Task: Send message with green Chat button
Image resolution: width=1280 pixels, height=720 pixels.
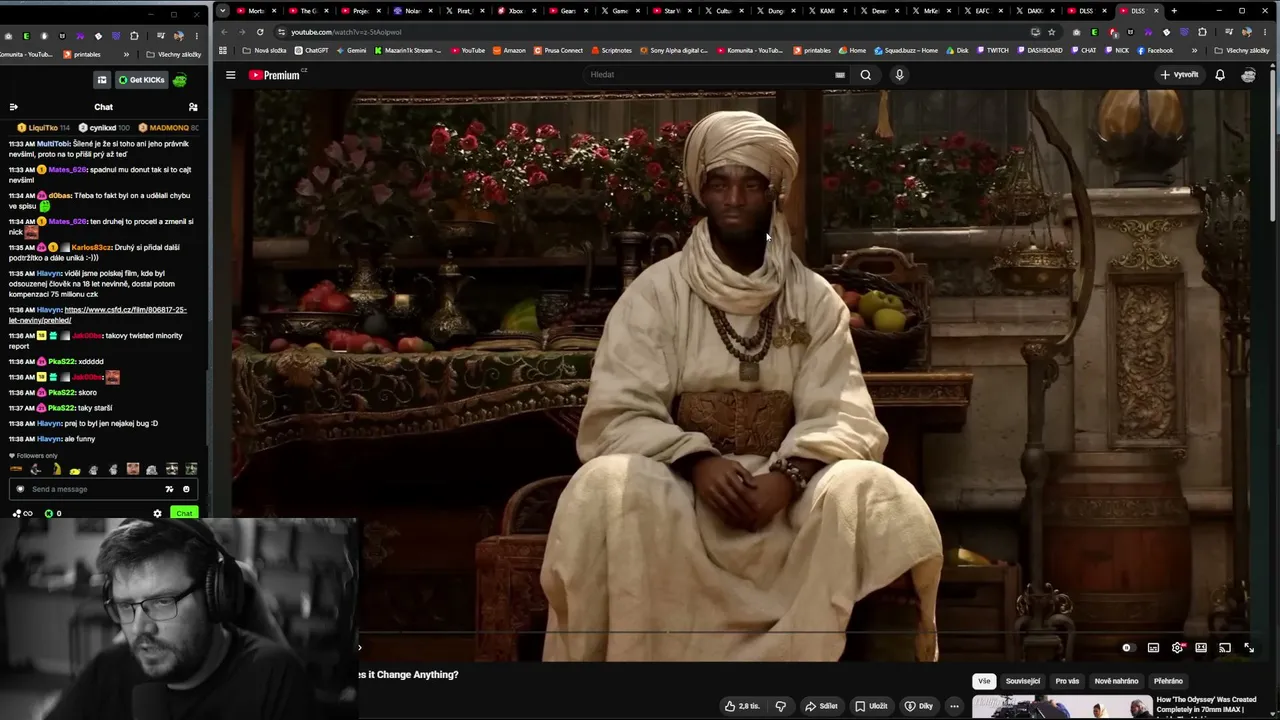Action: tap(183, 513)
